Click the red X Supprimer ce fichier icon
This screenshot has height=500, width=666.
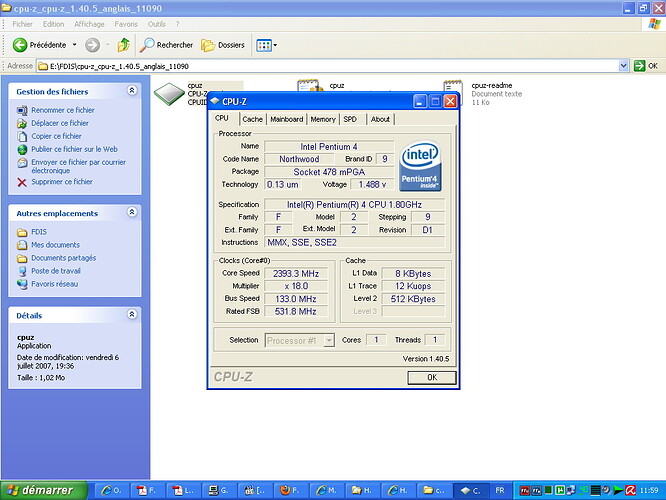point(22,182)
